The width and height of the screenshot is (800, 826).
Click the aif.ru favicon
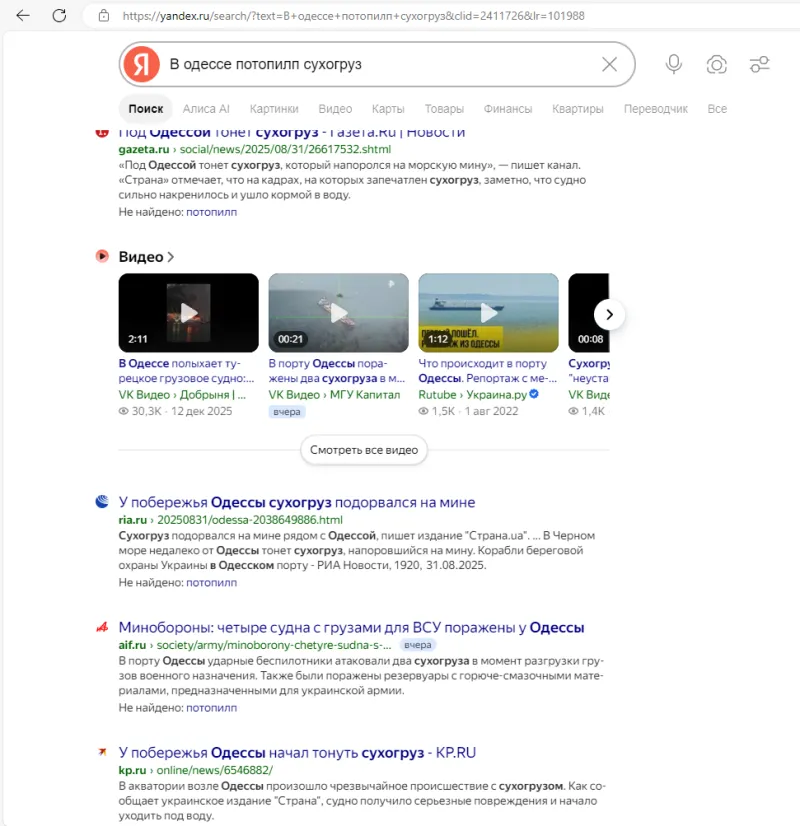tap(102, 627)
